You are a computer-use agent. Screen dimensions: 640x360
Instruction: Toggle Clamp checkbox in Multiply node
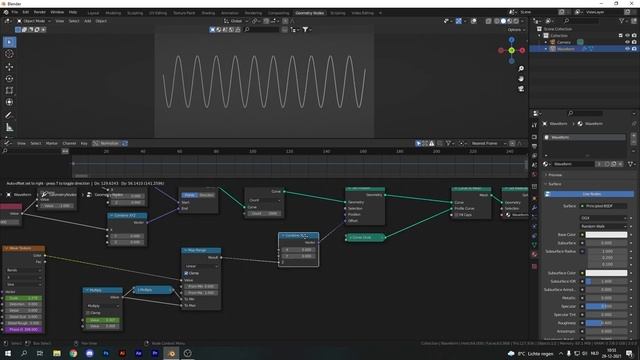click(x=88, y=313)
